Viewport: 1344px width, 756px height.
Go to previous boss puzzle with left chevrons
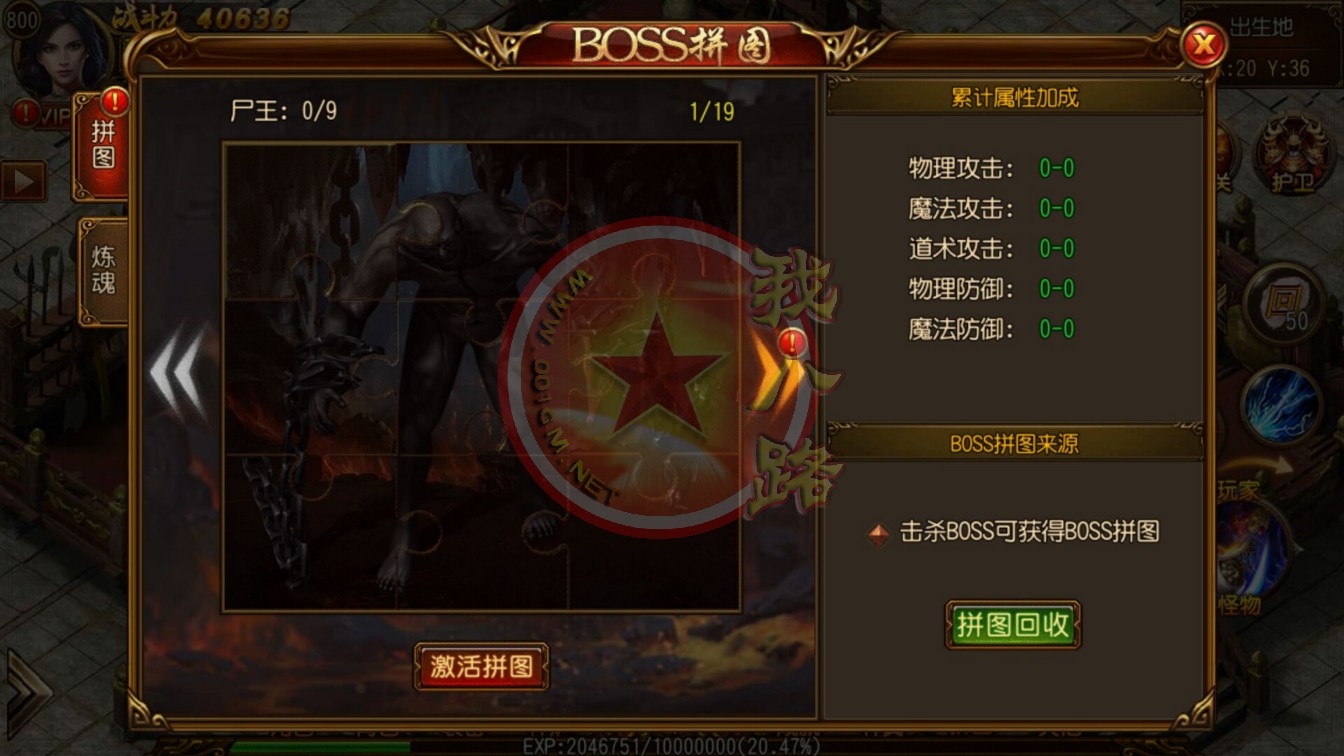(178, 372)
